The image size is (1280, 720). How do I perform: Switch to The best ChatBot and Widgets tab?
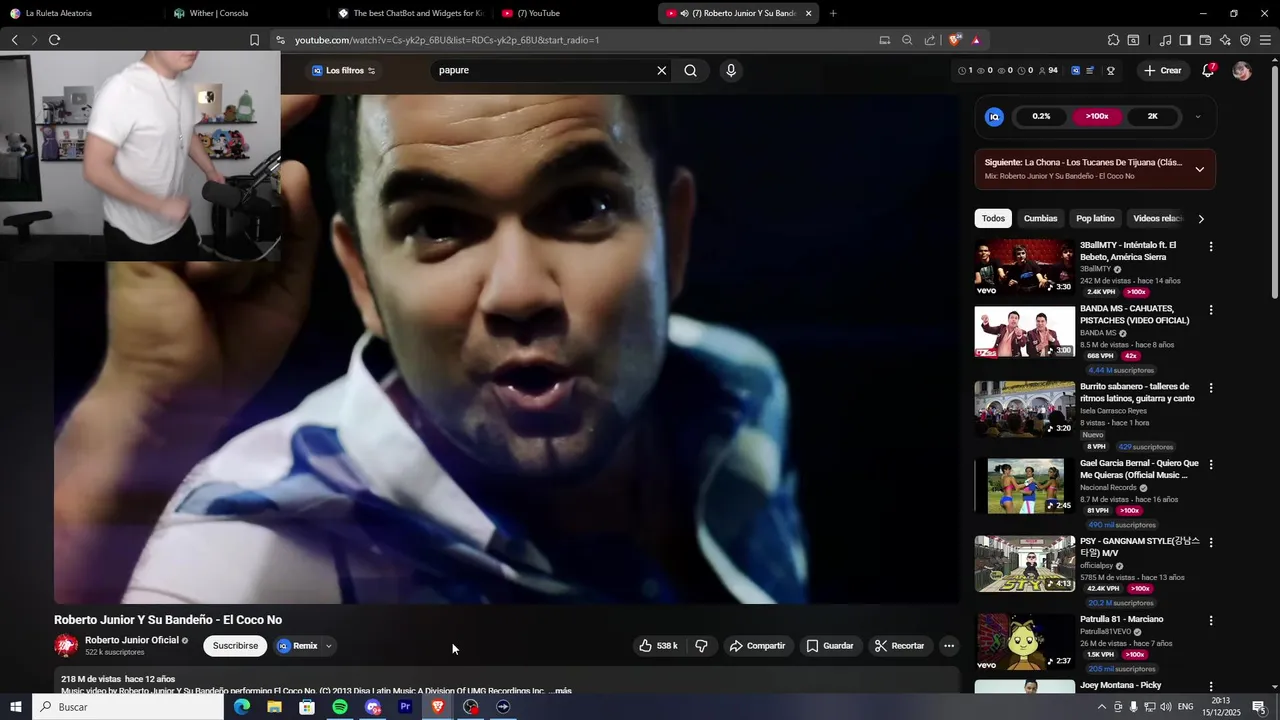pos(410,13)
